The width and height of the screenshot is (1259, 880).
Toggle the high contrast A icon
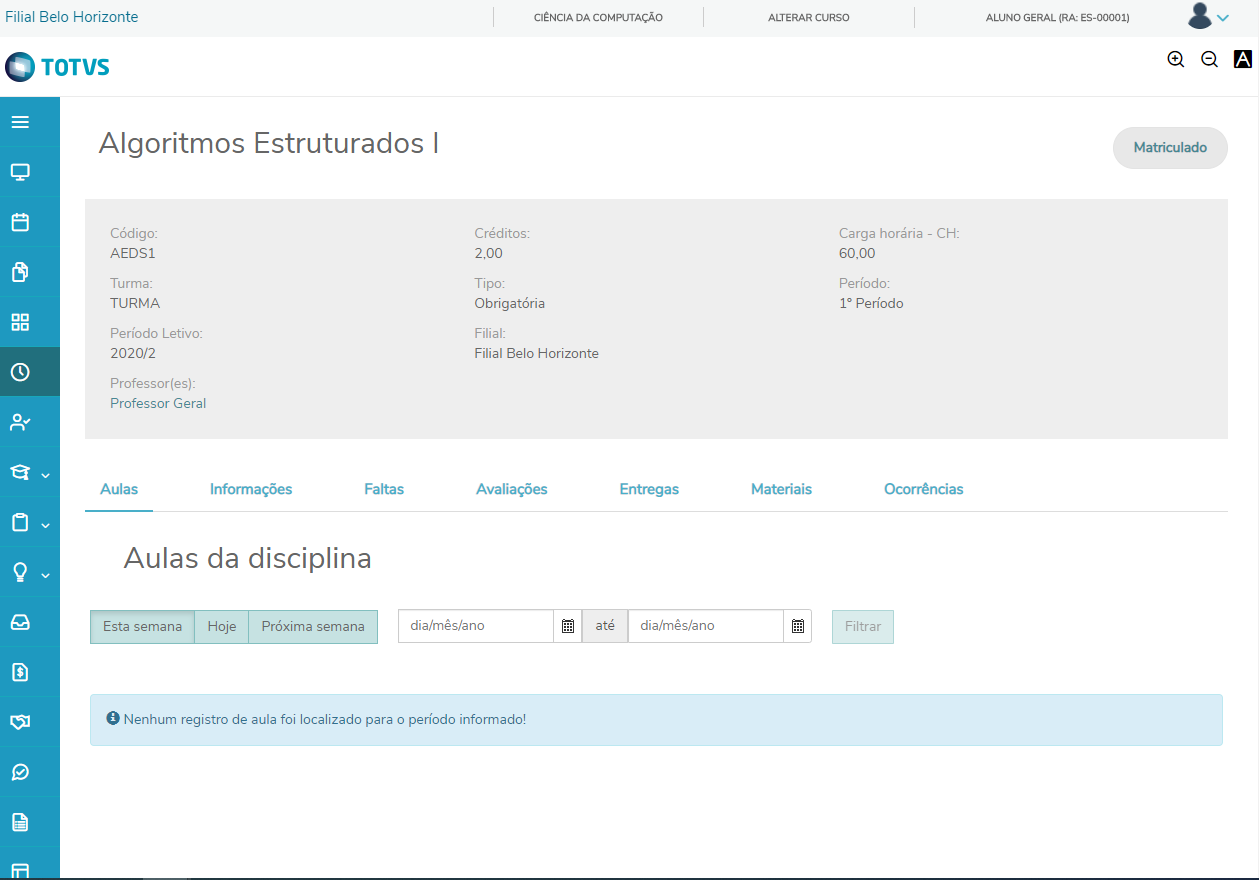(1243, 59)
